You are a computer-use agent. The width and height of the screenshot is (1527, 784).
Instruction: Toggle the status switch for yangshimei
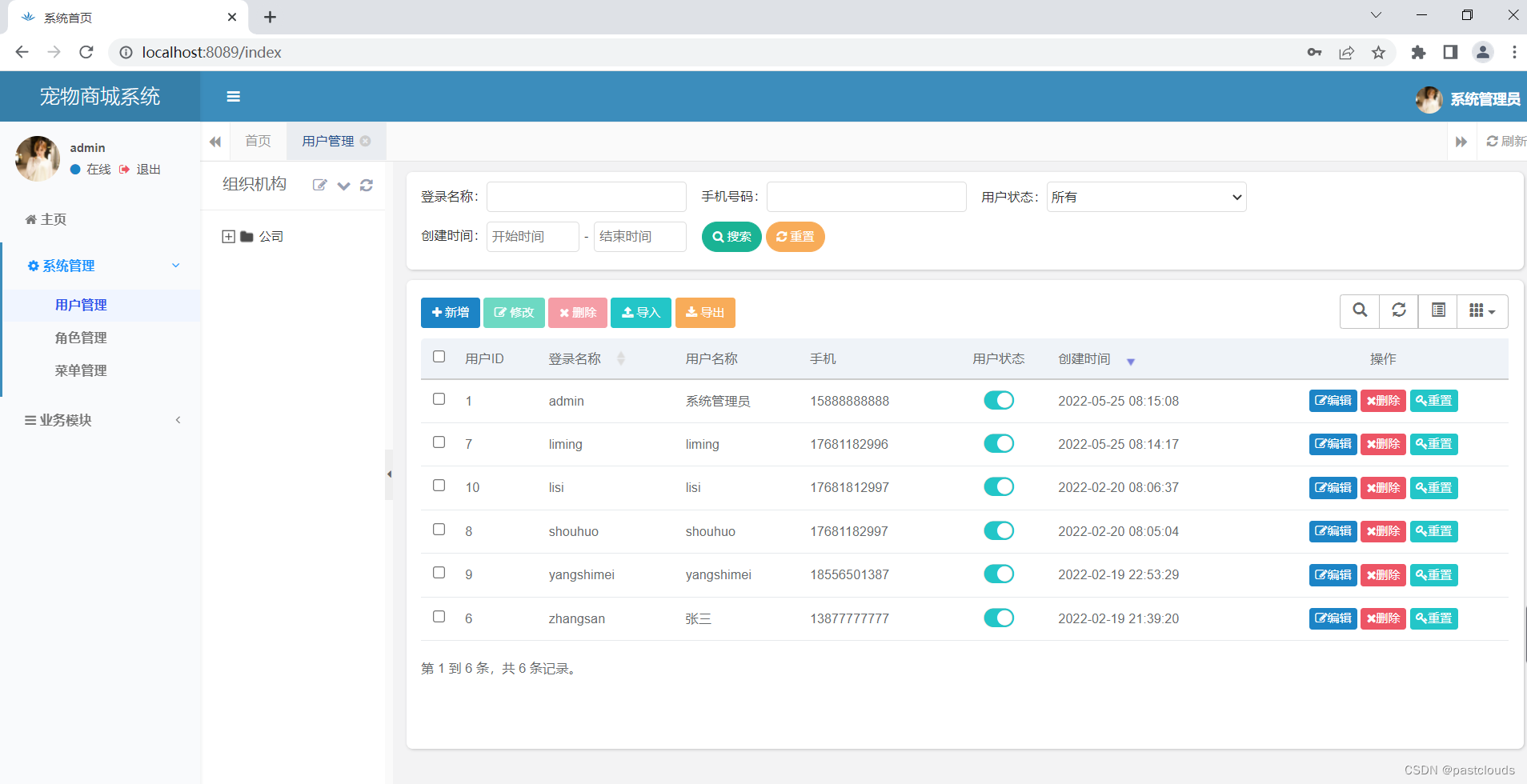point(999,574)
